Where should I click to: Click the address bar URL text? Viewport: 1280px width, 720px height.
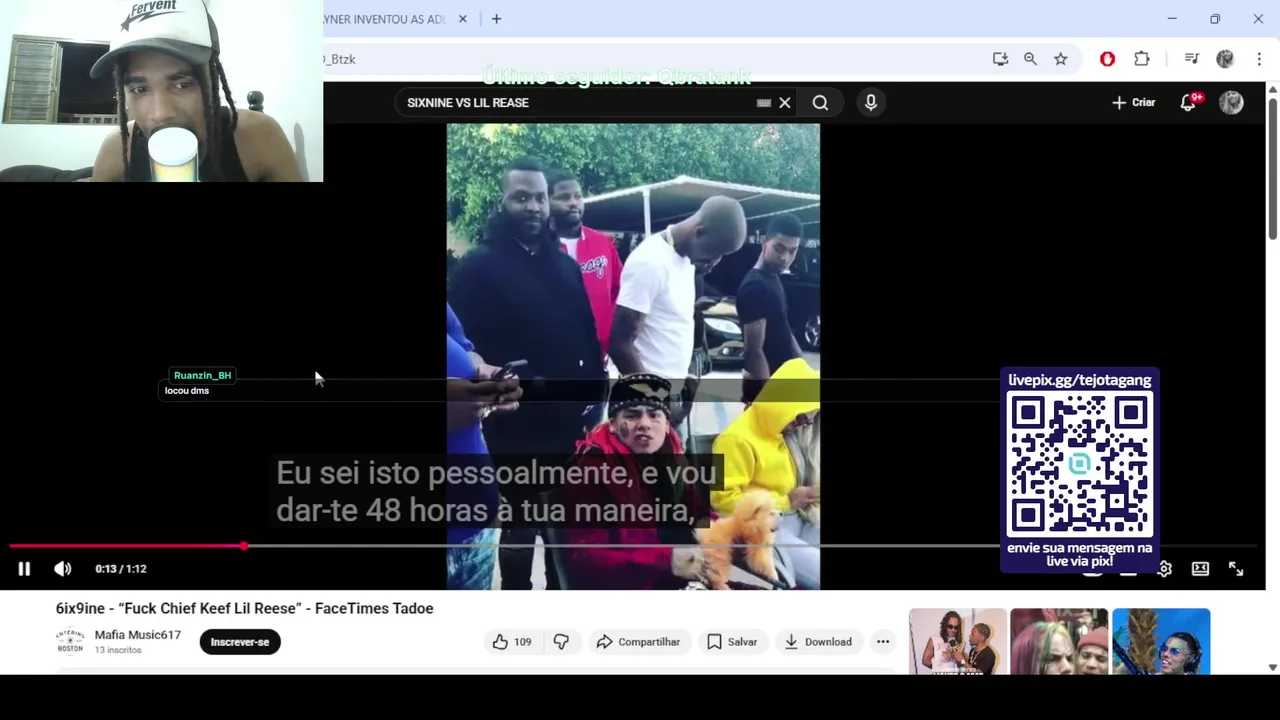340,59
